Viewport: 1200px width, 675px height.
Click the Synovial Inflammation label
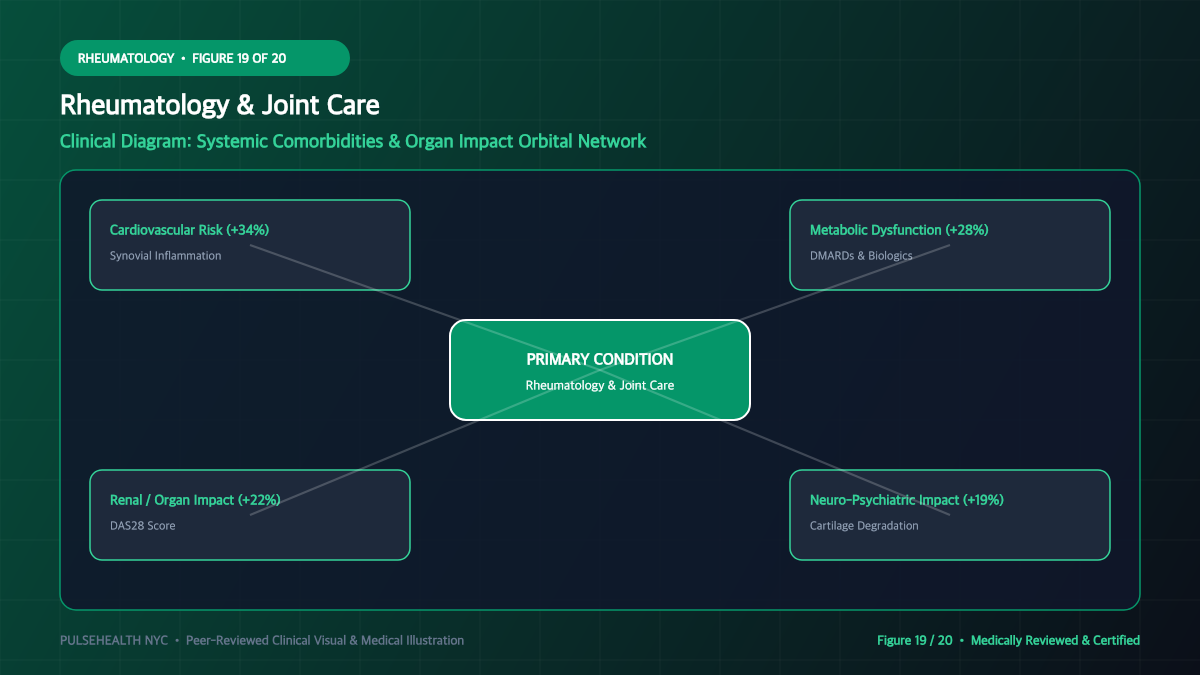point(165,256)
